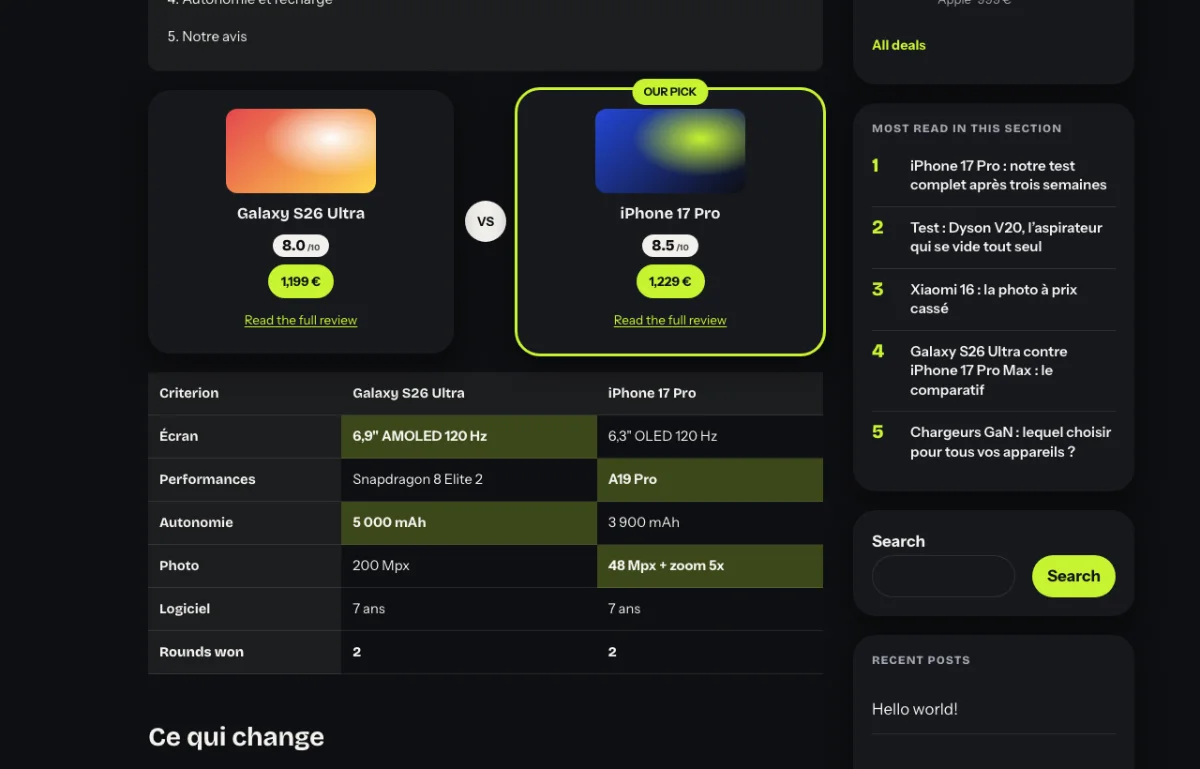Read the full review of Galaxy S26 Ultra

coord(301,320)
